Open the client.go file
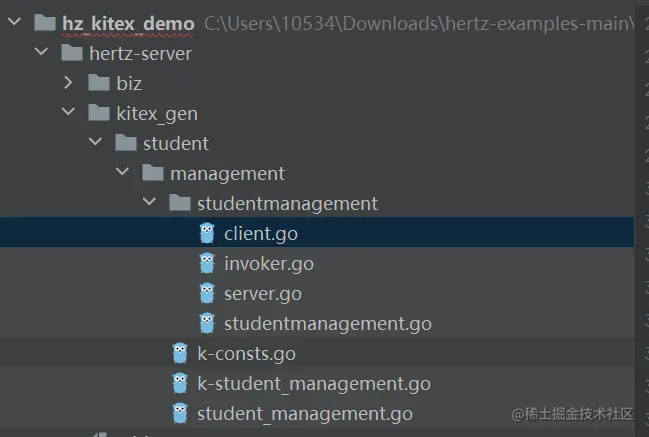 [x=261, y=234]
